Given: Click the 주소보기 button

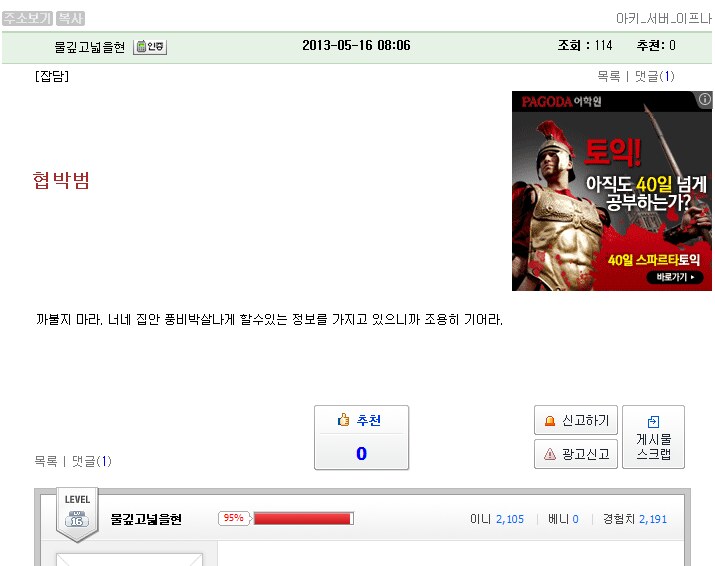Looking at the screenshot, I should coord(27,18).
